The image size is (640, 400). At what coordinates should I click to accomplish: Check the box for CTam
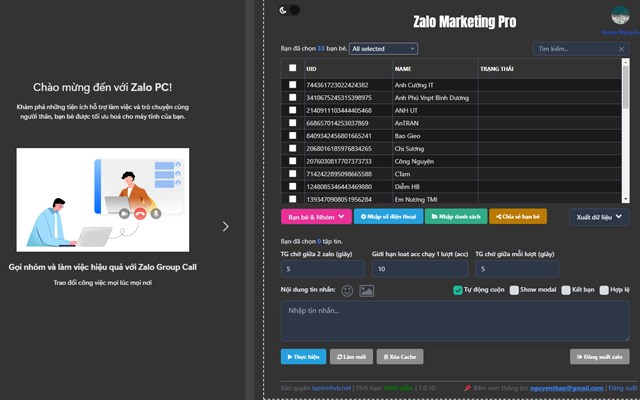(x=293, y=173)
